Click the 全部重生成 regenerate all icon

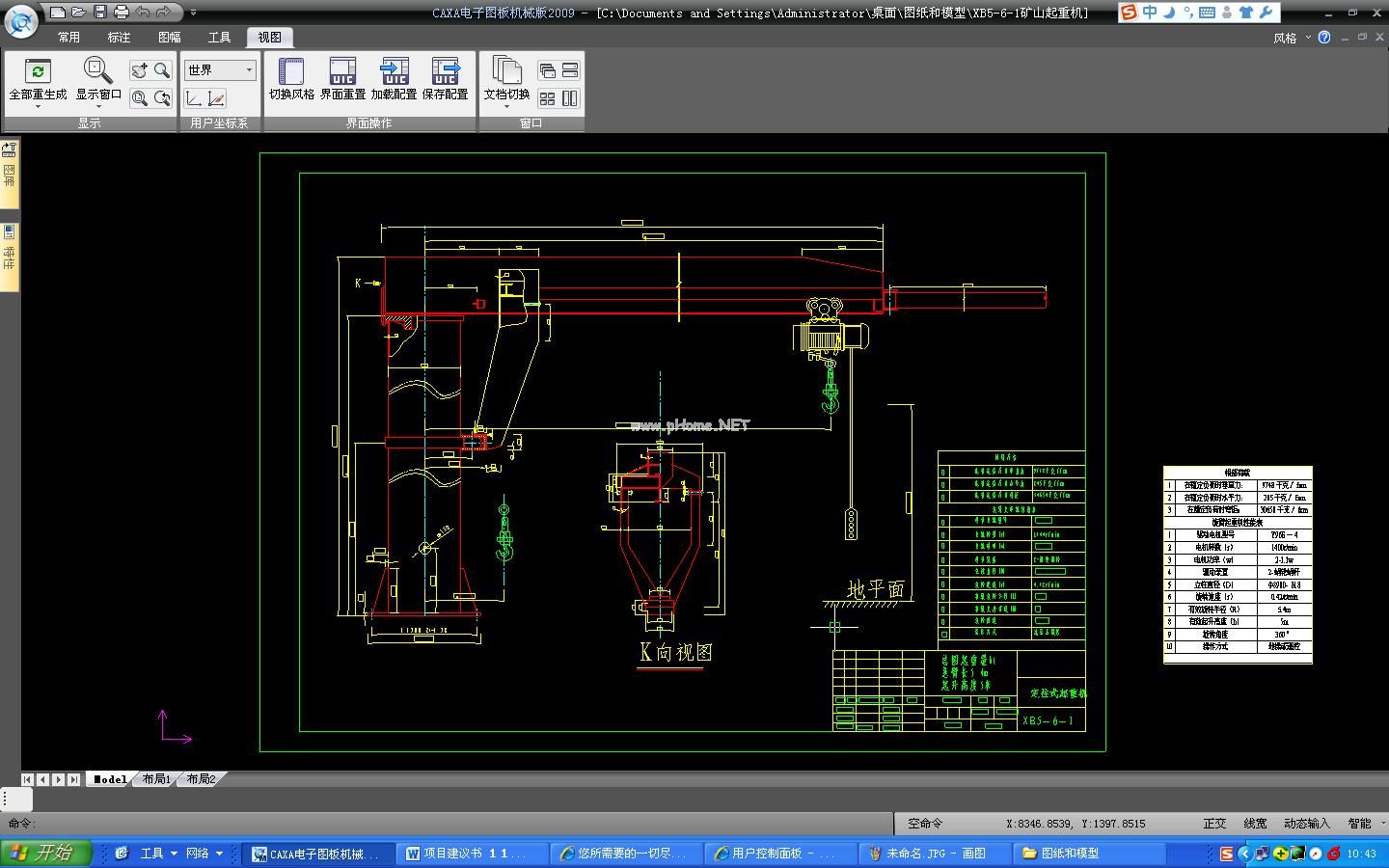pyautogui.click(x=38, y=71)
